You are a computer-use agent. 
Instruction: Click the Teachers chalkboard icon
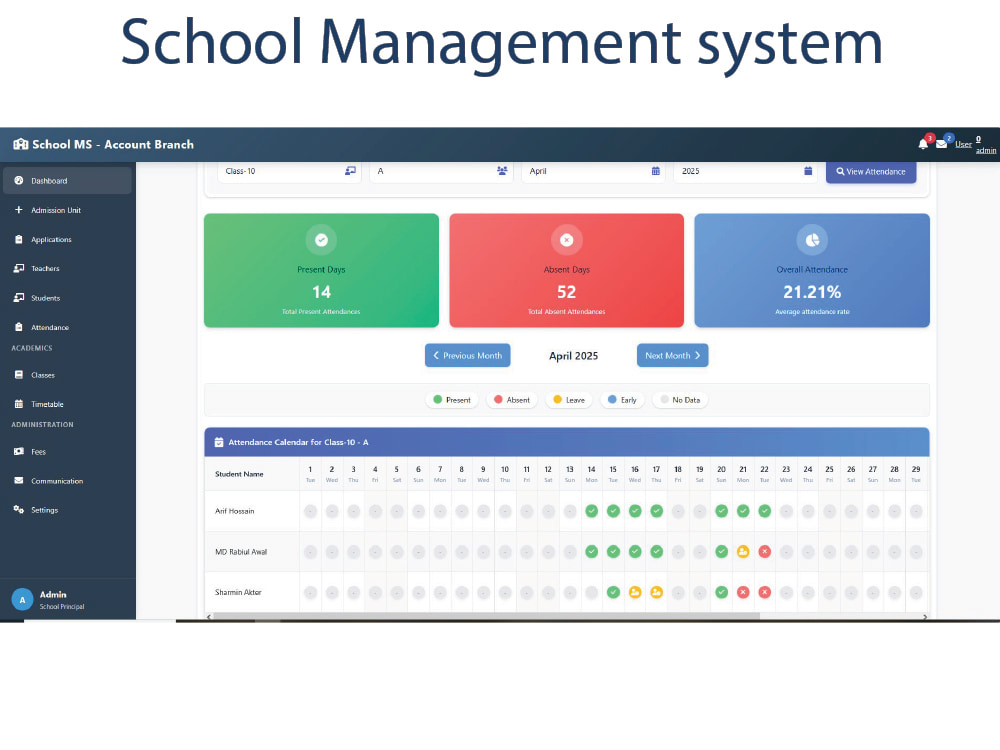click(x=18, y=268)
